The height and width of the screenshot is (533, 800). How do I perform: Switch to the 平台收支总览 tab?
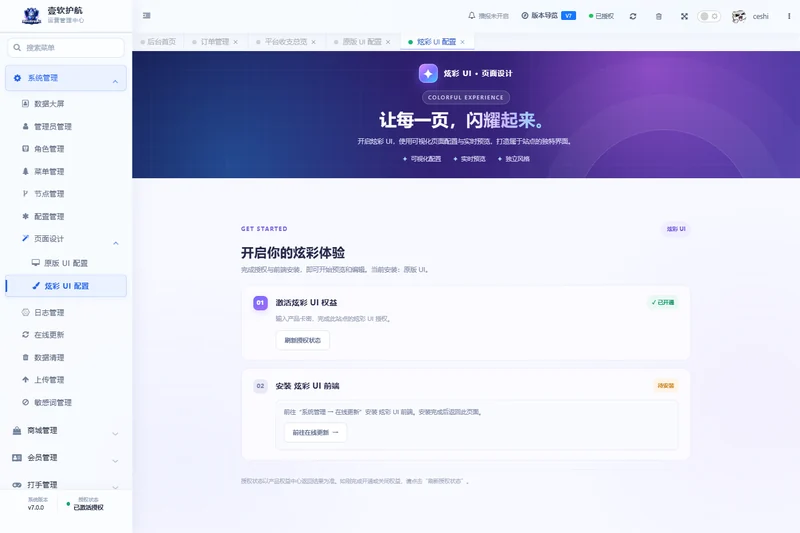click(286, 42)
